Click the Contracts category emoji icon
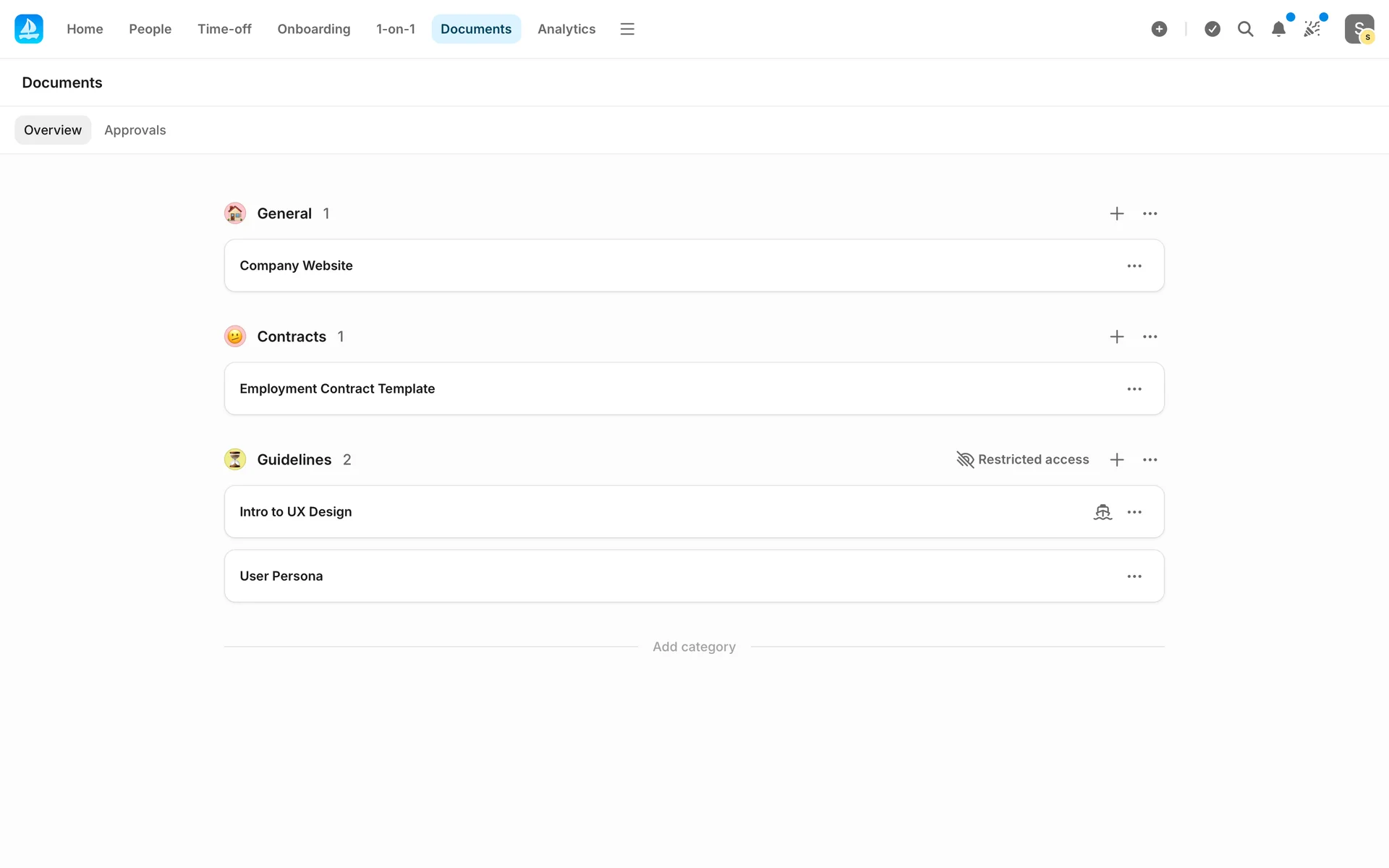This screenshot has width=1389, height=868. [x=235, y=336]
